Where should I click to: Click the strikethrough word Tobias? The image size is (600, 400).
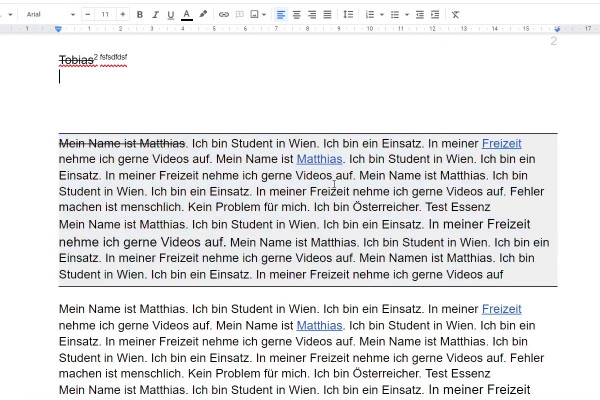pos(76,60)
